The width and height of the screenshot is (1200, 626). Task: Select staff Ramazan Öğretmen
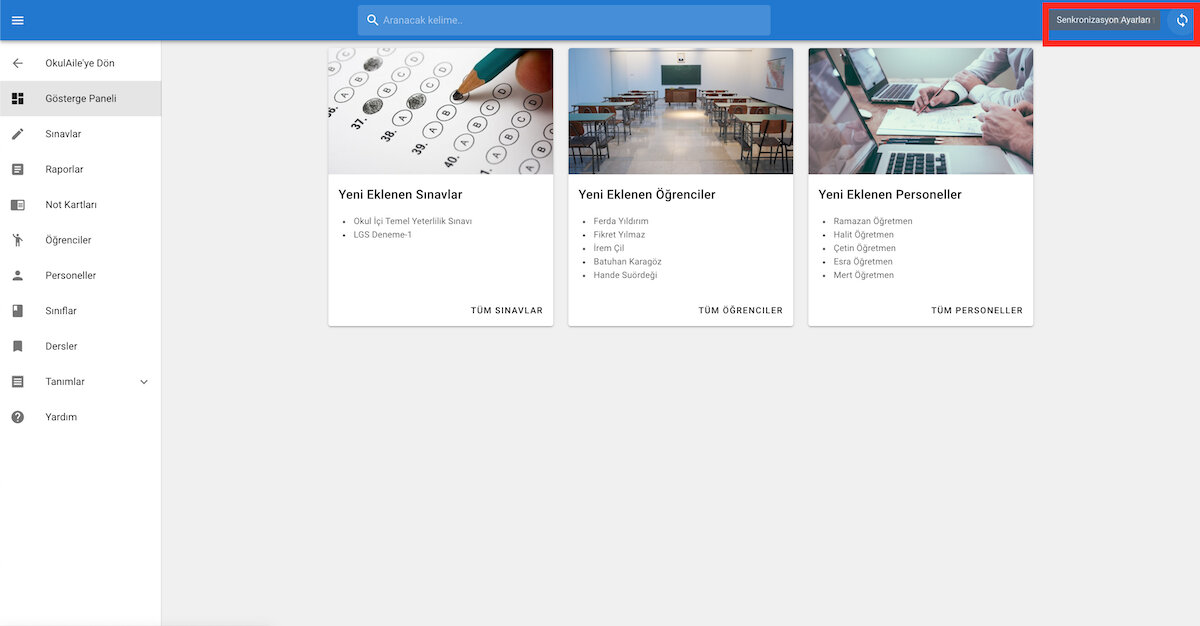(x=873, y=221)
